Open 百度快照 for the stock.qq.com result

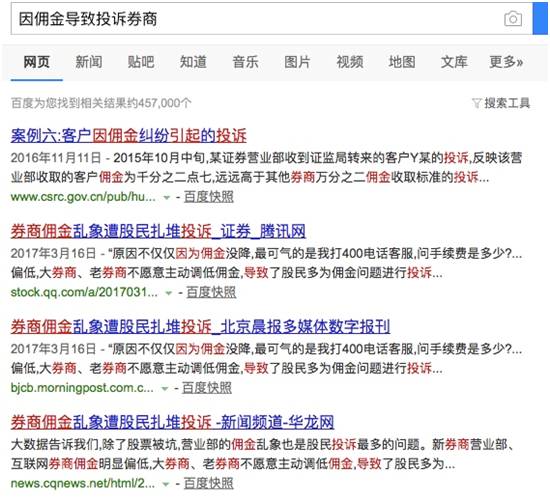coord(211,293)
